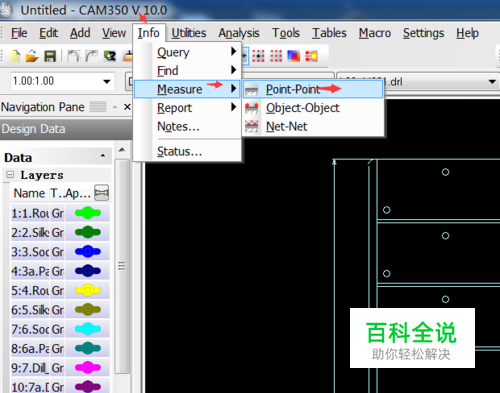
Task: Select layer row 1:1.Rou
Action: 60,213
